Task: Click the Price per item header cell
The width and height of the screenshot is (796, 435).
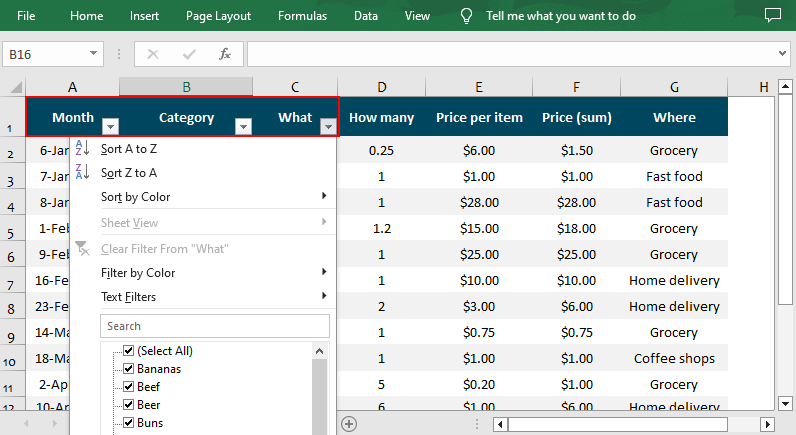Action: click(479, 117)
